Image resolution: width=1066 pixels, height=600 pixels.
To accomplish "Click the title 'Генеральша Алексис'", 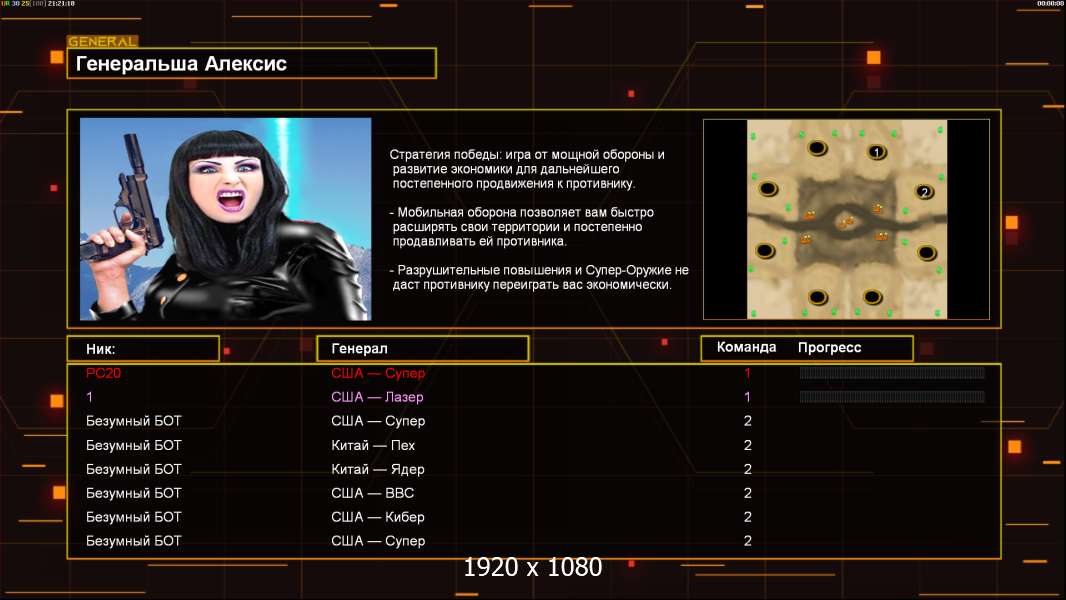I will (x=182, y=64).
